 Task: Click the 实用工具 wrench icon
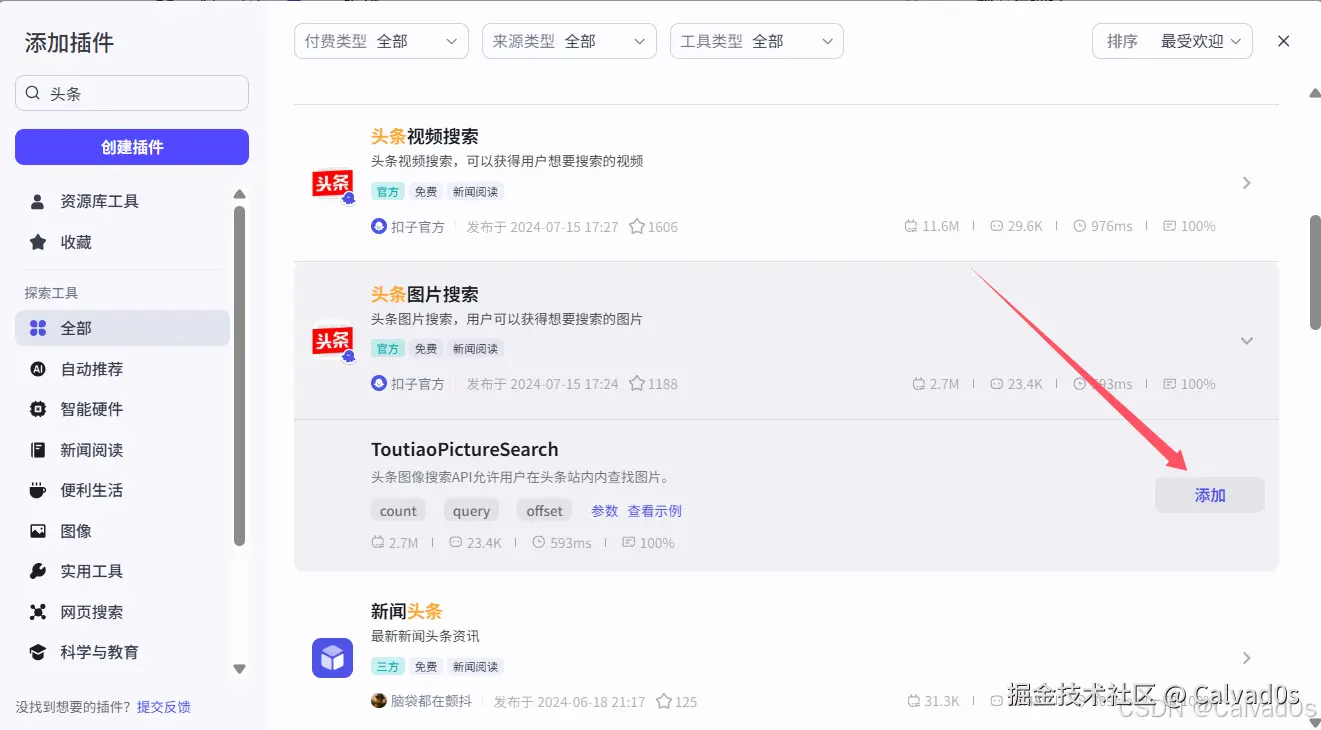[x=38, y=571]
